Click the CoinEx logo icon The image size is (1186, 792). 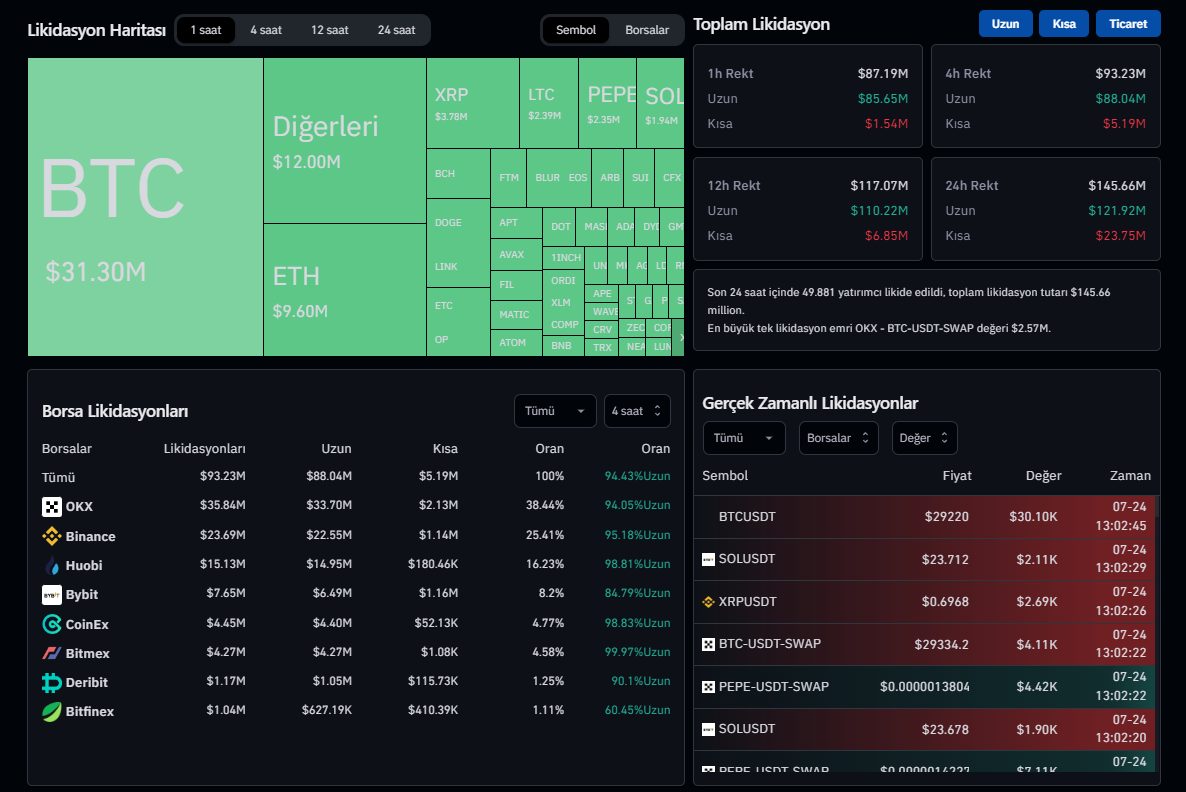click(52, 624)
